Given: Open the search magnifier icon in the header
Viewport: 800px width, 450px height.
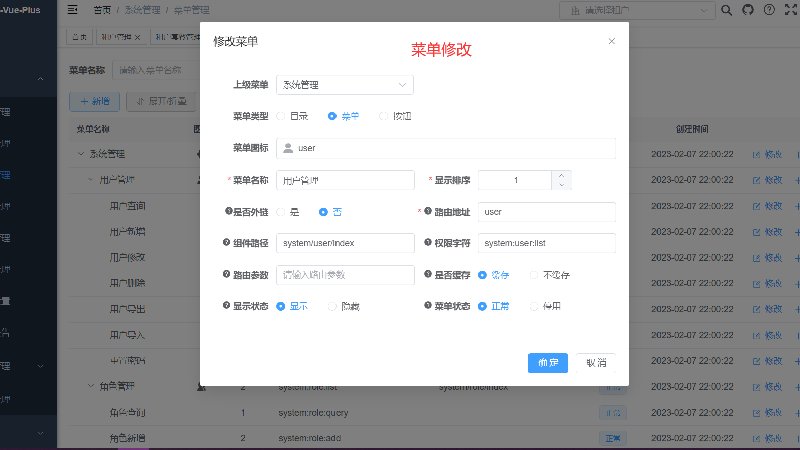Looking at the screenshot, I should [727, 10].
